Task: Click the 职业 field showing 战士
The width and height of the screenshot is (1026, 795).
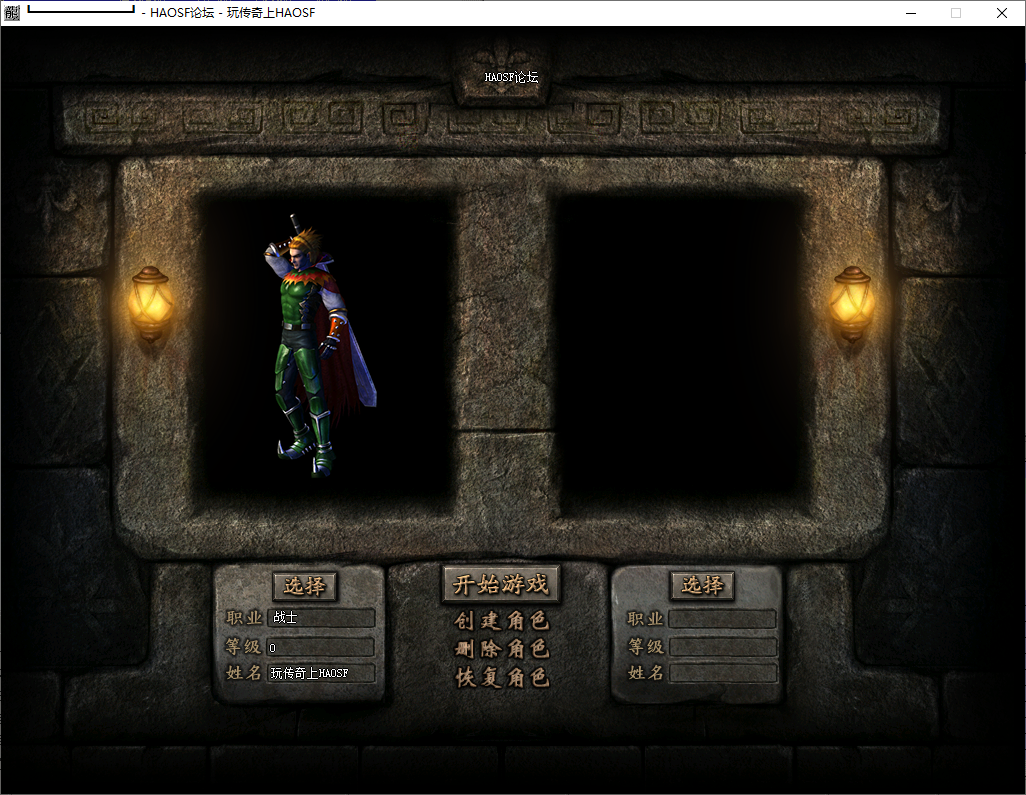Action: (320, 619)
